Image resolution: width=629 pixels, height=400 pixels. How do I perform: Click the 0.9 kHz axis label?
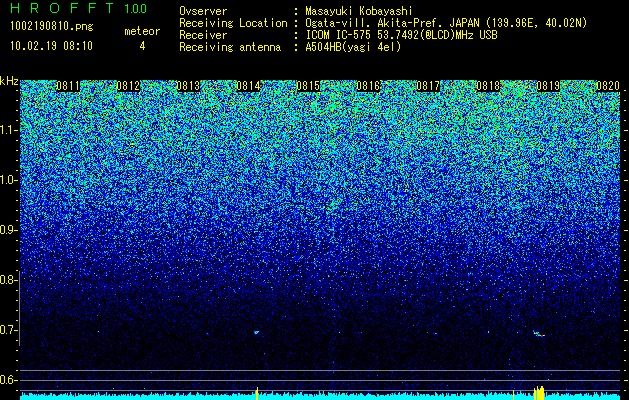coord(9,230)
